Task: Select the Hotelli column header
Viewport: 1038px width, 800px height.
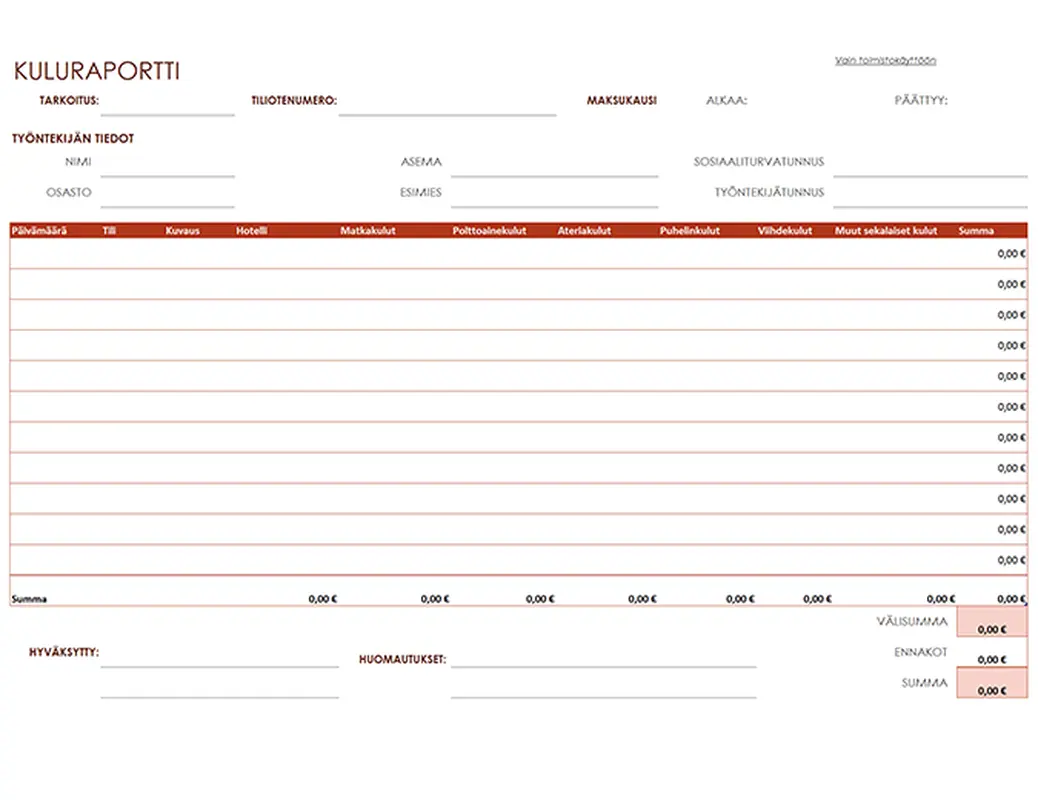Action: [252, 231]
